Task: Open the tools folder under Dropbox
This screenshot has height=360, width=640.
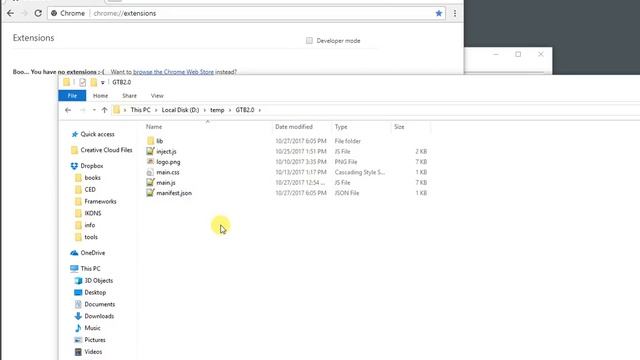Action: pos(91,237)
